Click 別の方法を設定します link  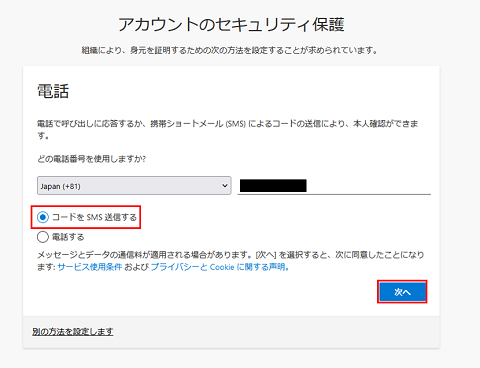tap(73, 331)
